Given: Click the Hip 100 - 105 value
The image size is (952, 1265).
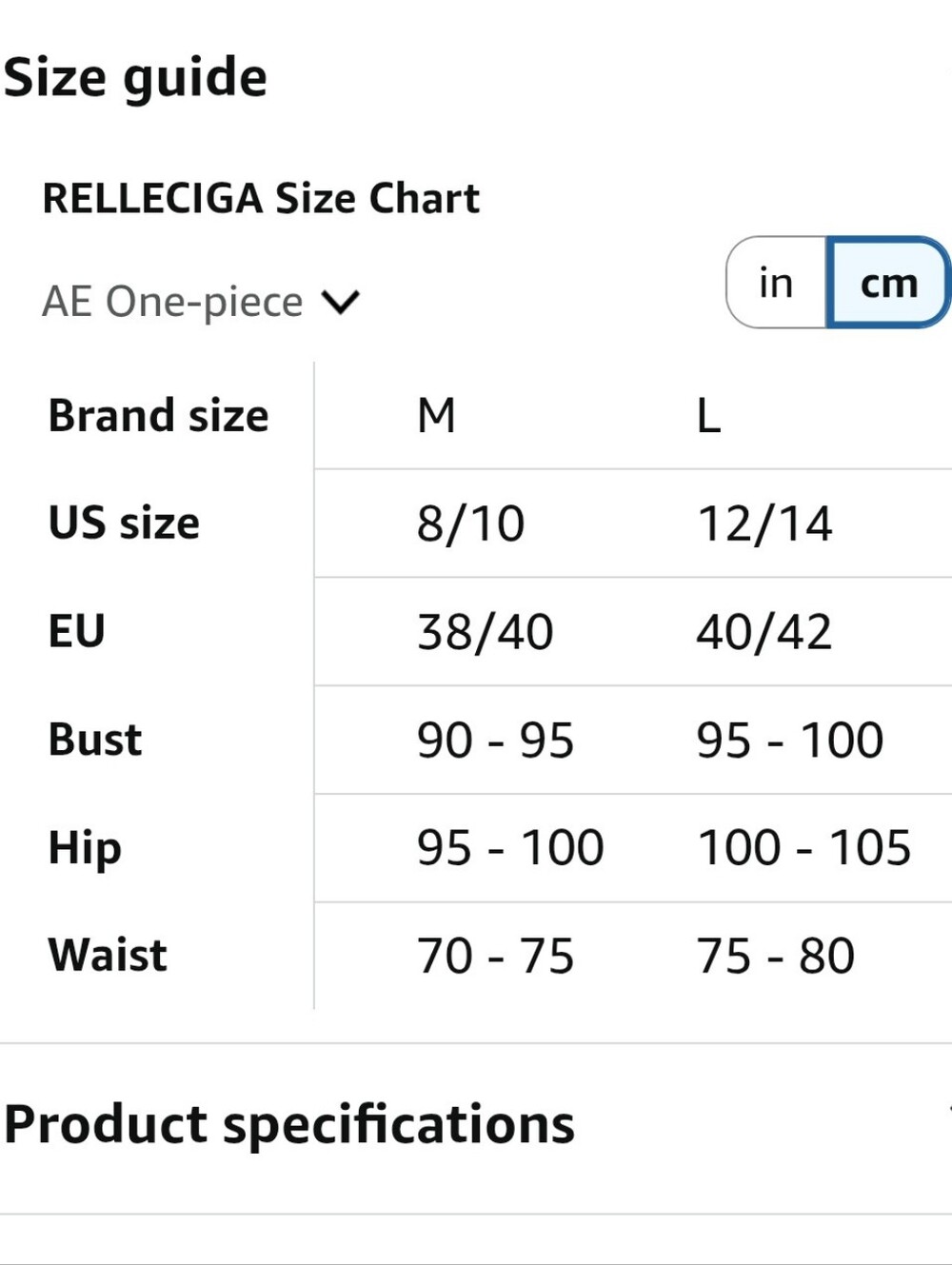Looking at the screenshot, I should (804, 848).
